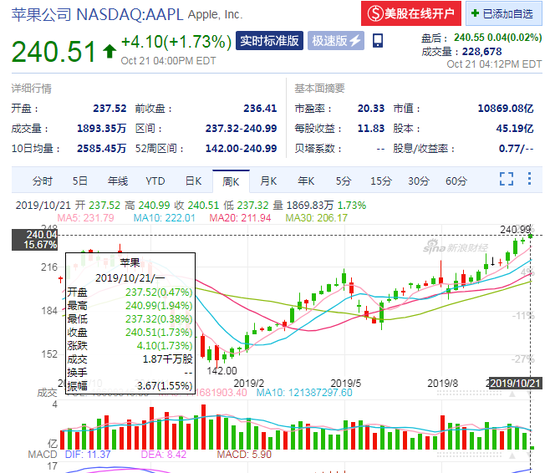550x473 pixels.
Task: Click the 2019/8 axis date label
Action: 442,383
